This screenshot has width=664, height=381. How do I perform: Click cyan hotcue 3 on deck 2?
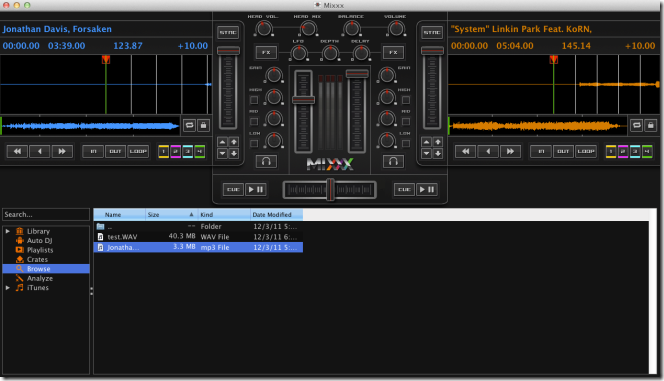pyautogui.click(x=635, y=151)
